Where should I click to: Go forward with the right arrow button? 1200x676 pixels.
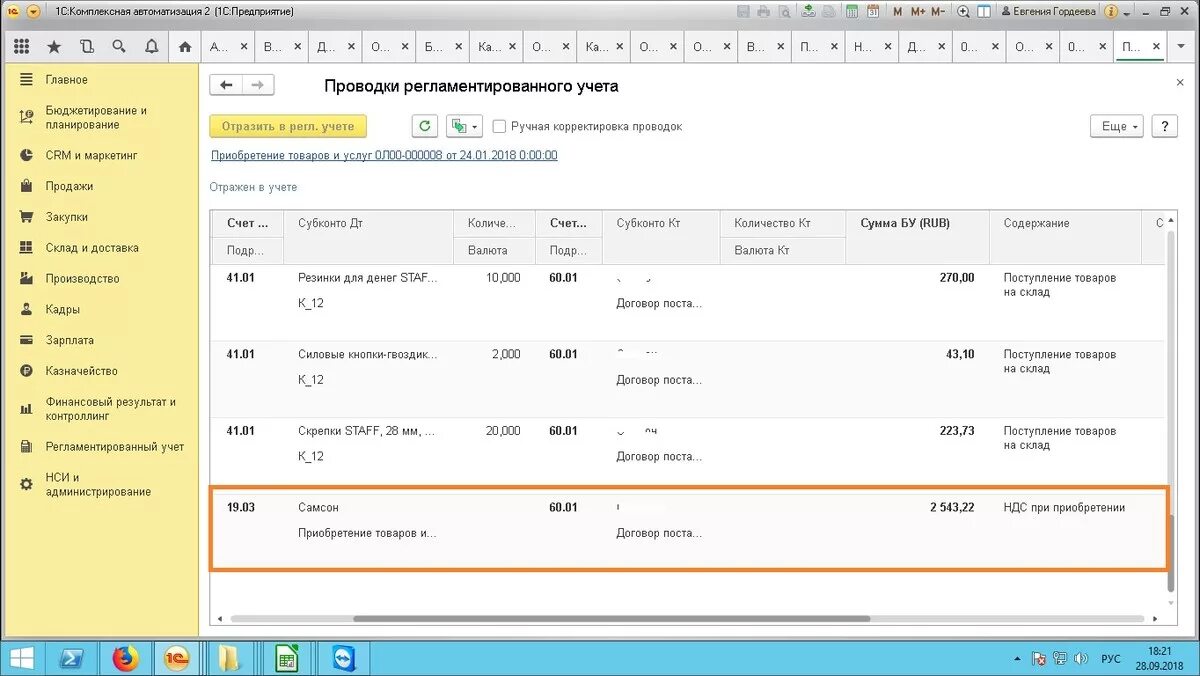[x=258, y=86]
